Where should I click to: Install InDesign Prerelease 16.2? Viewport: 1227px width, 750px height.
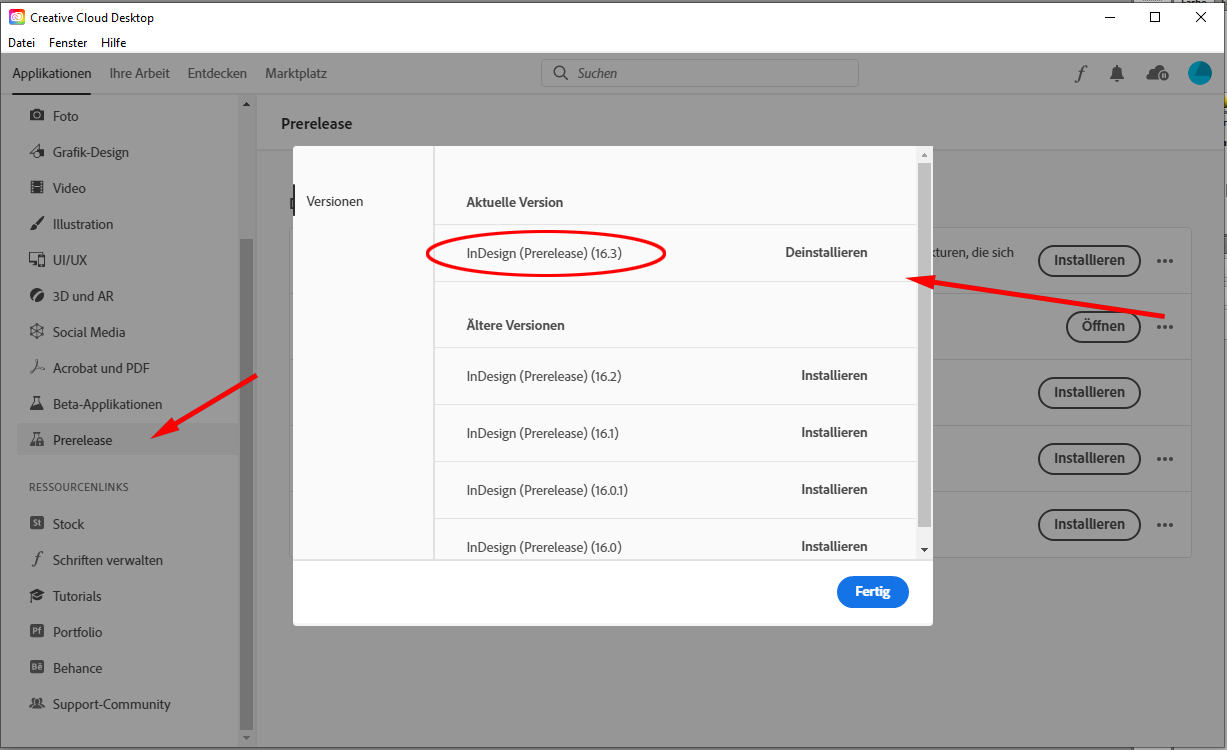coord(834,375)
